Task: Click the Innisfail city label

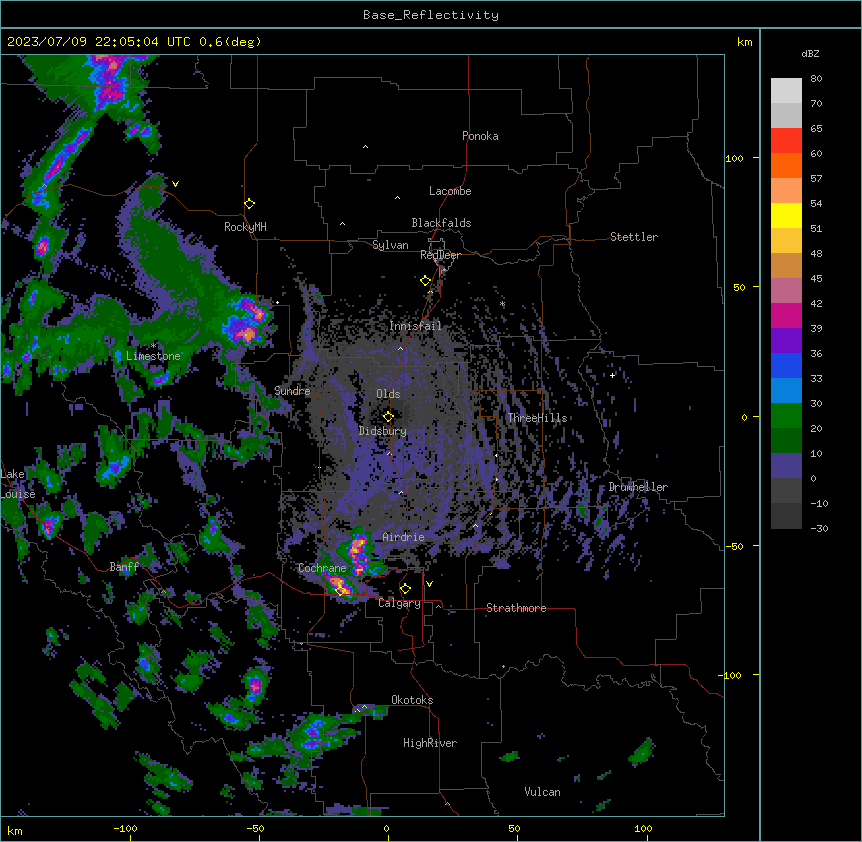Action: point(415,326)
